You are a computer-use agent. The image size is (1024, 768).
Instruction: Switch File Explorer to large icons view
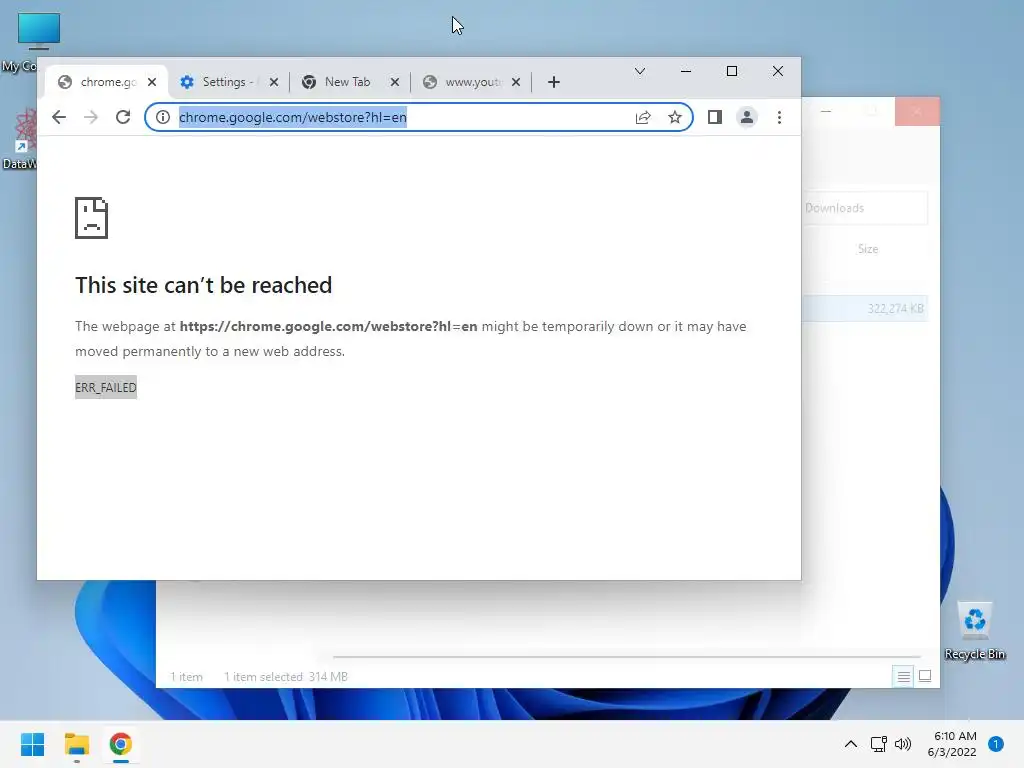pos(925,676)
